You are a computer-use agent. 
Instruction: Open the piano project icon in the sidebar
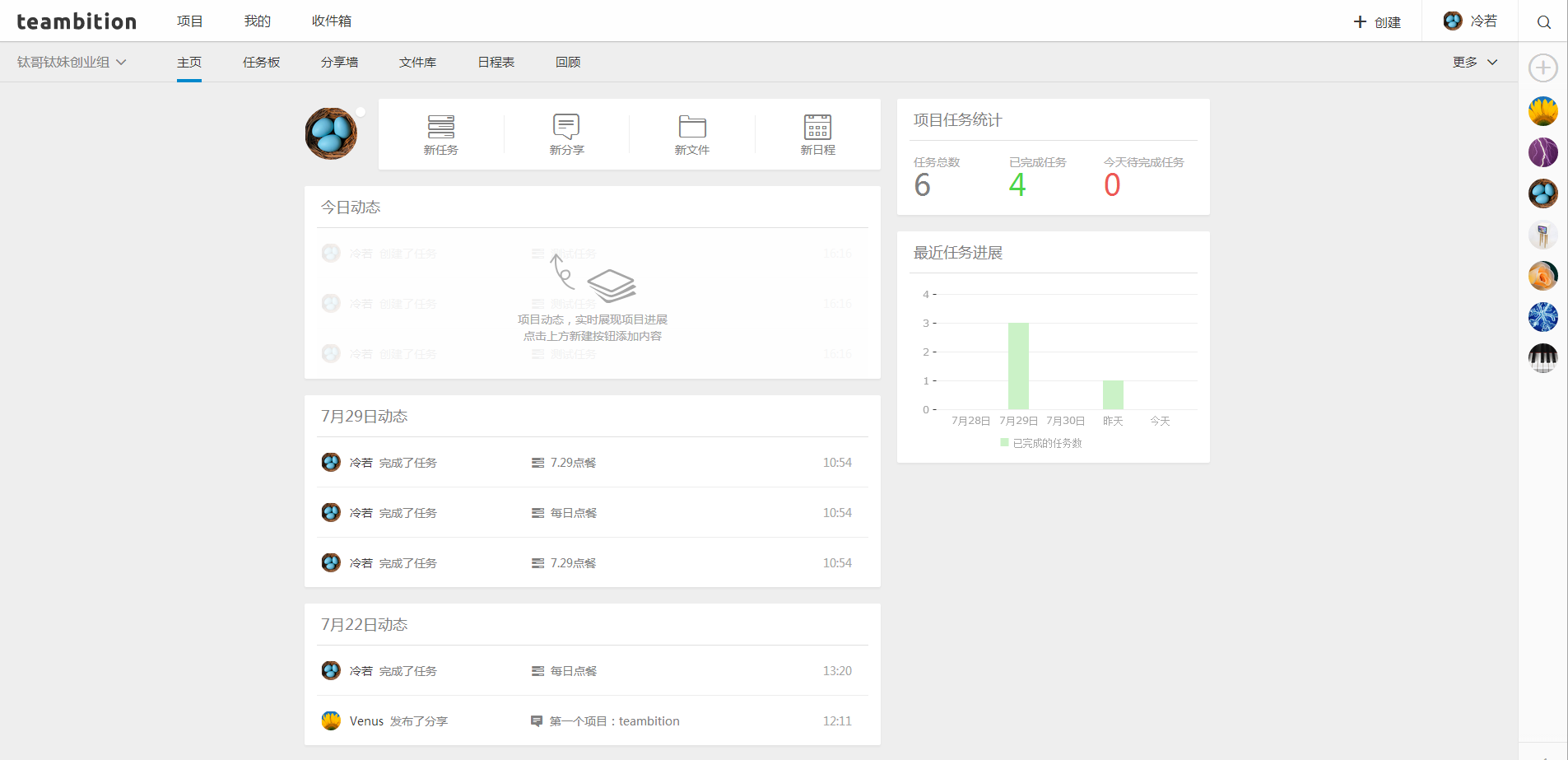(x=1543, y=358)
